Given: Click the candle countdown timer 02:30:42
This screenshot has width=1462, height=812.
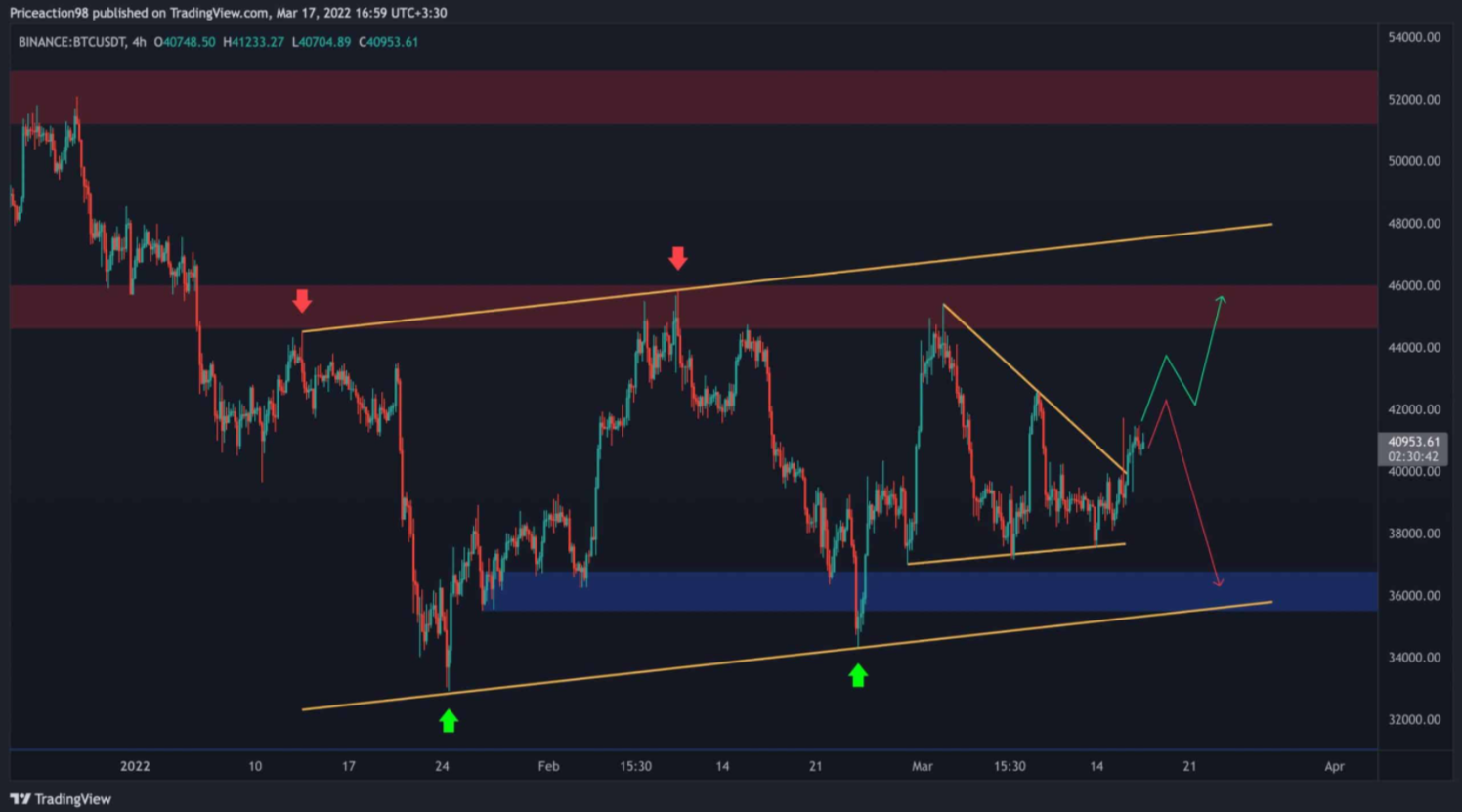Looking at the screenshot, I should pyautogui.click(x=1412, y=456).
